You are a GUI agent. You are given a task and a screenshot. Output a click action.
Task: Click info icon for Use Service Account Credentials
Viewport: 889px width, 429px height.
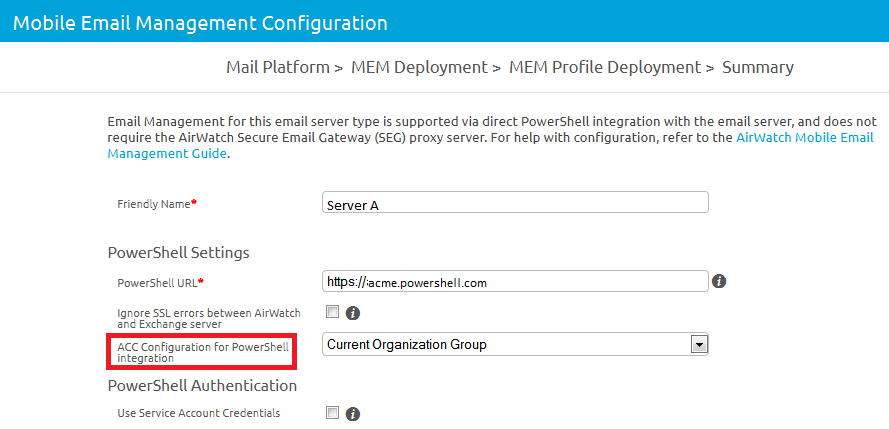click(x=353, y=414)
